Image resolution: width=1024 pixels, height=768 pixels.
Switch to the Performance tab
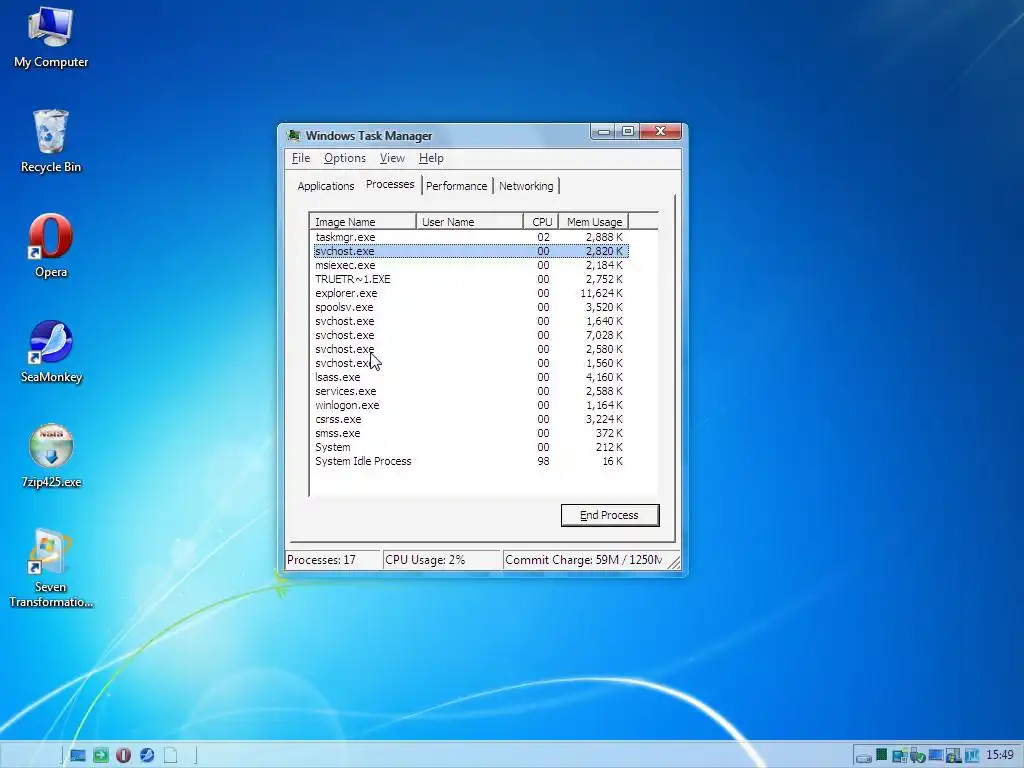pos(456,186)
